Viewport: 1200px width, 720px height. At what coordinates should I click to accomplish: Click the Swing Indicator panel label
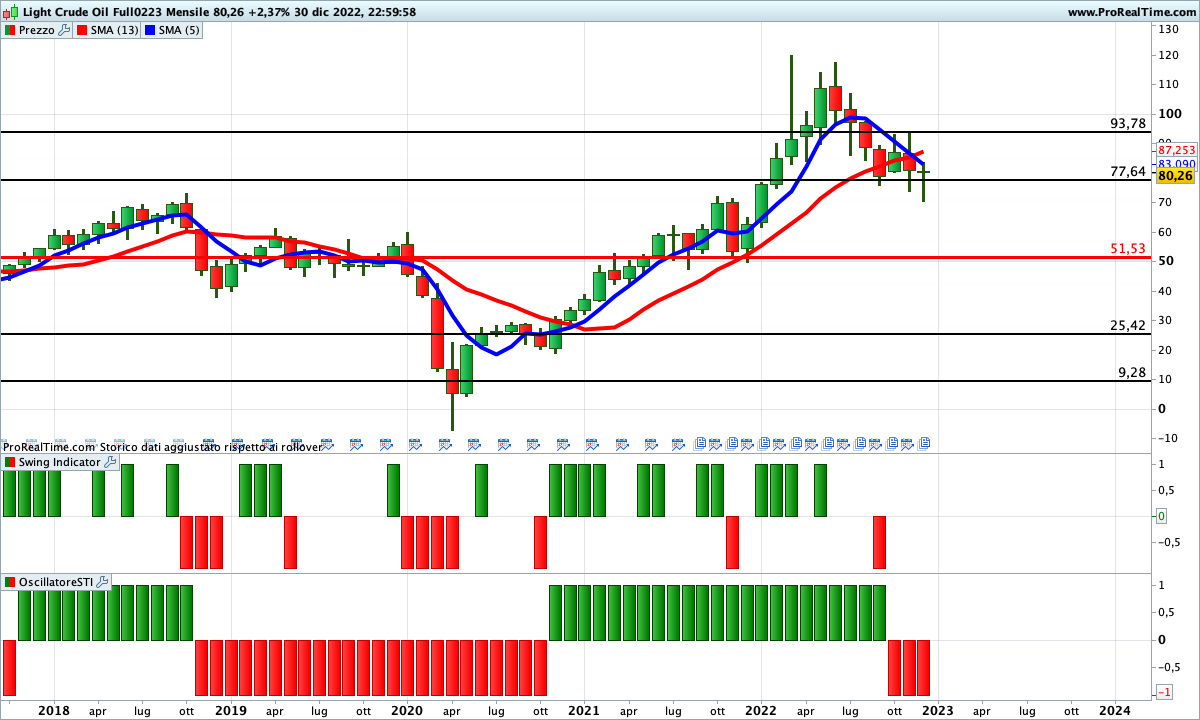[59, 462]
